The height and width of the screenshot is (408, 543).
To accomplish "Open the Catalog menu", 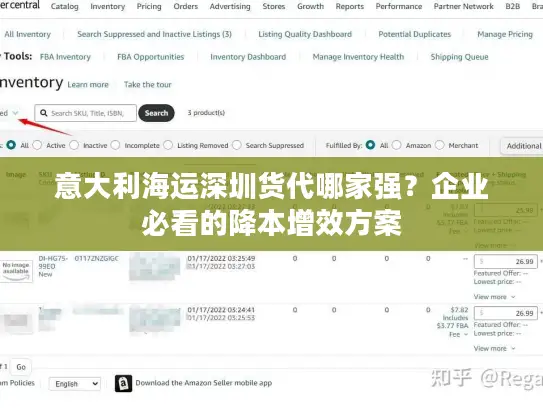I will pos(64,6).
